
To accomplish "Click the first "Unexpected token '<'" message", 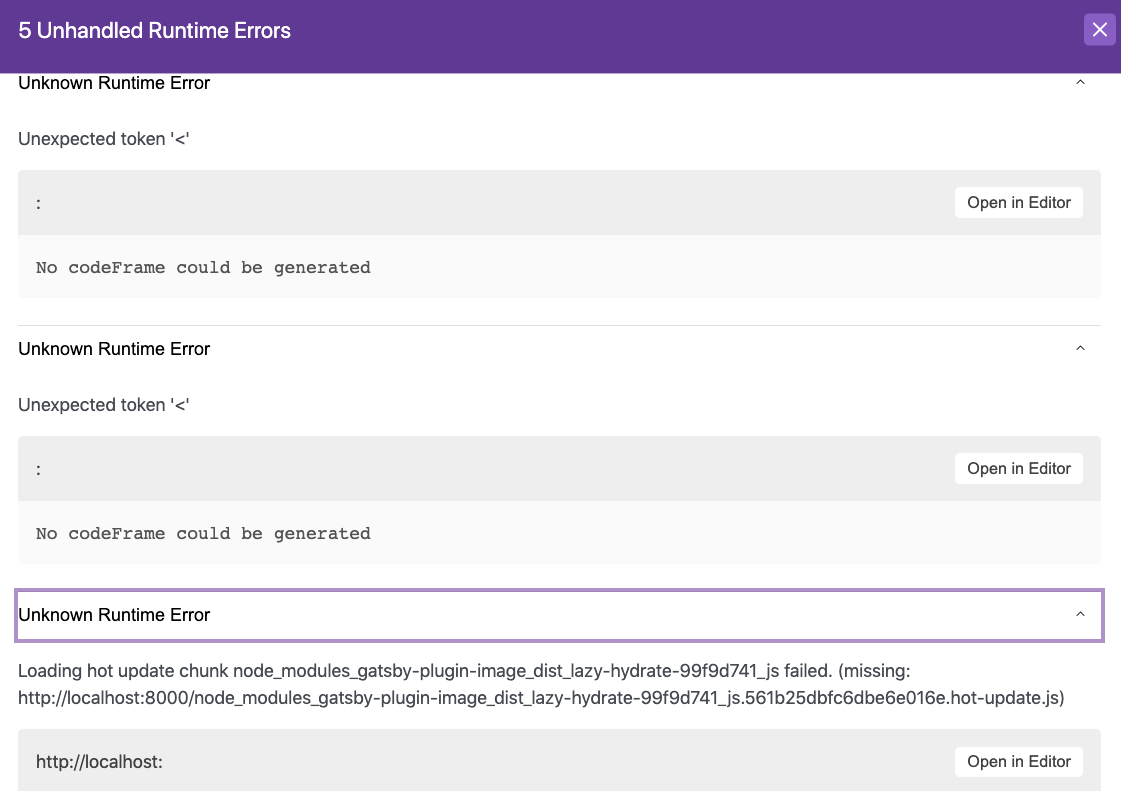I will tap(104, 139).
